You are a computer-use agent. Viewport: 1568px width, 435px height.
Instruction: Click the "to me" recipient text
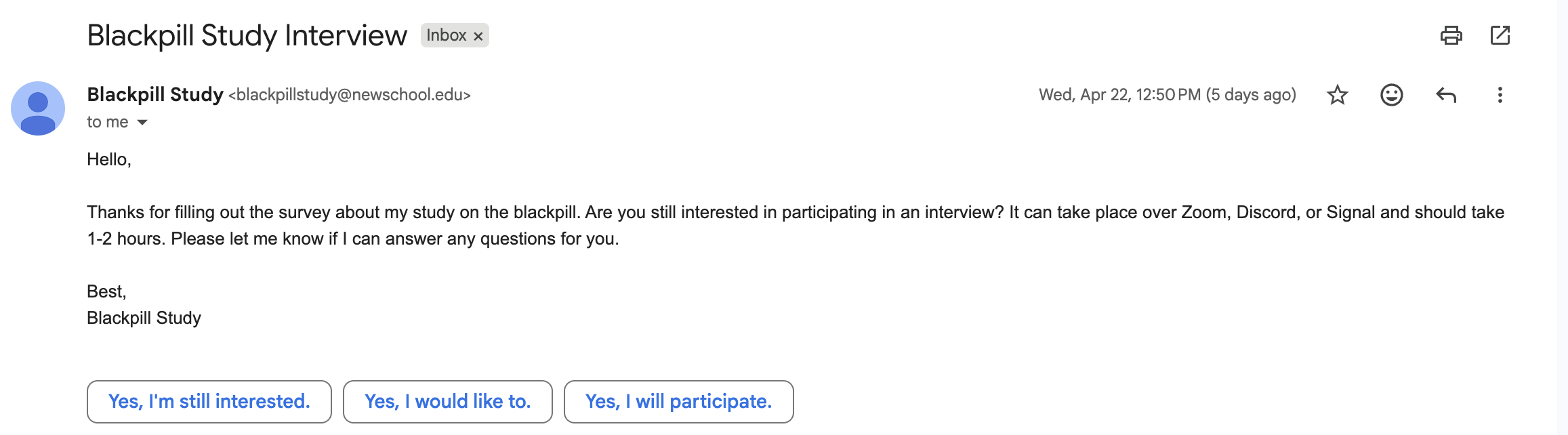(x=107, y=122)
